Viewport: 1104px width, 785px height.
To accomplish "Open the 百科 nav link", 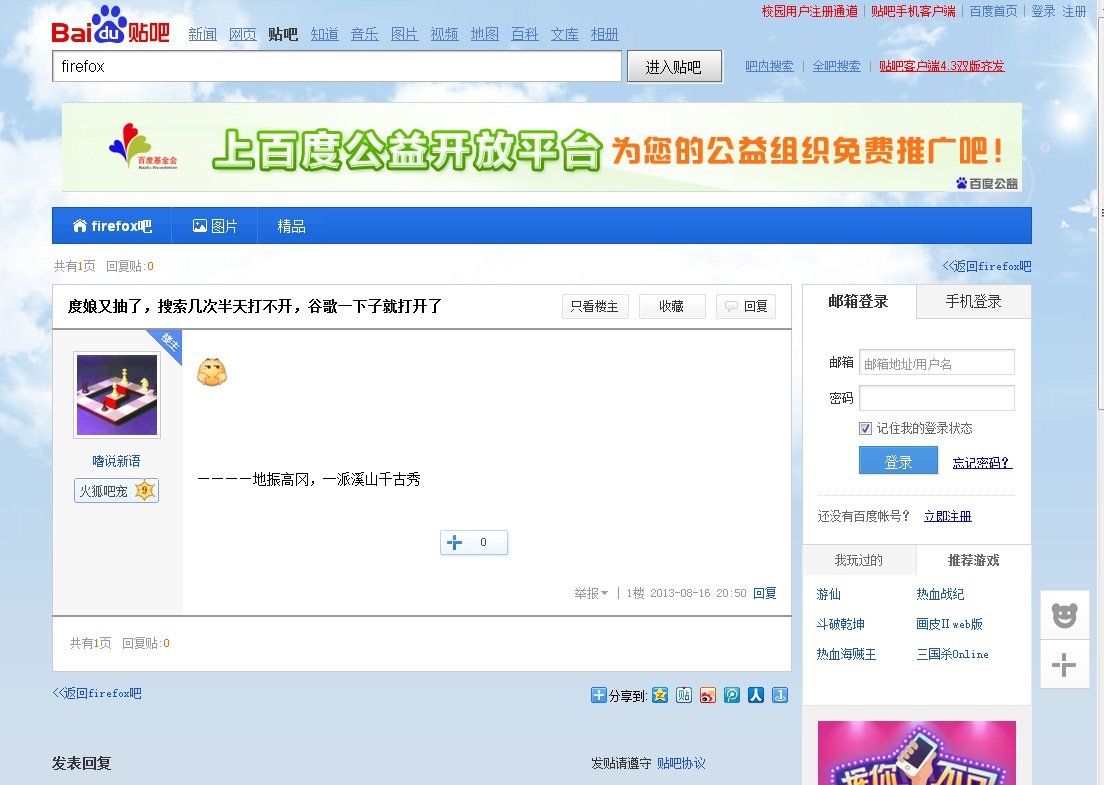I will 525,34.
